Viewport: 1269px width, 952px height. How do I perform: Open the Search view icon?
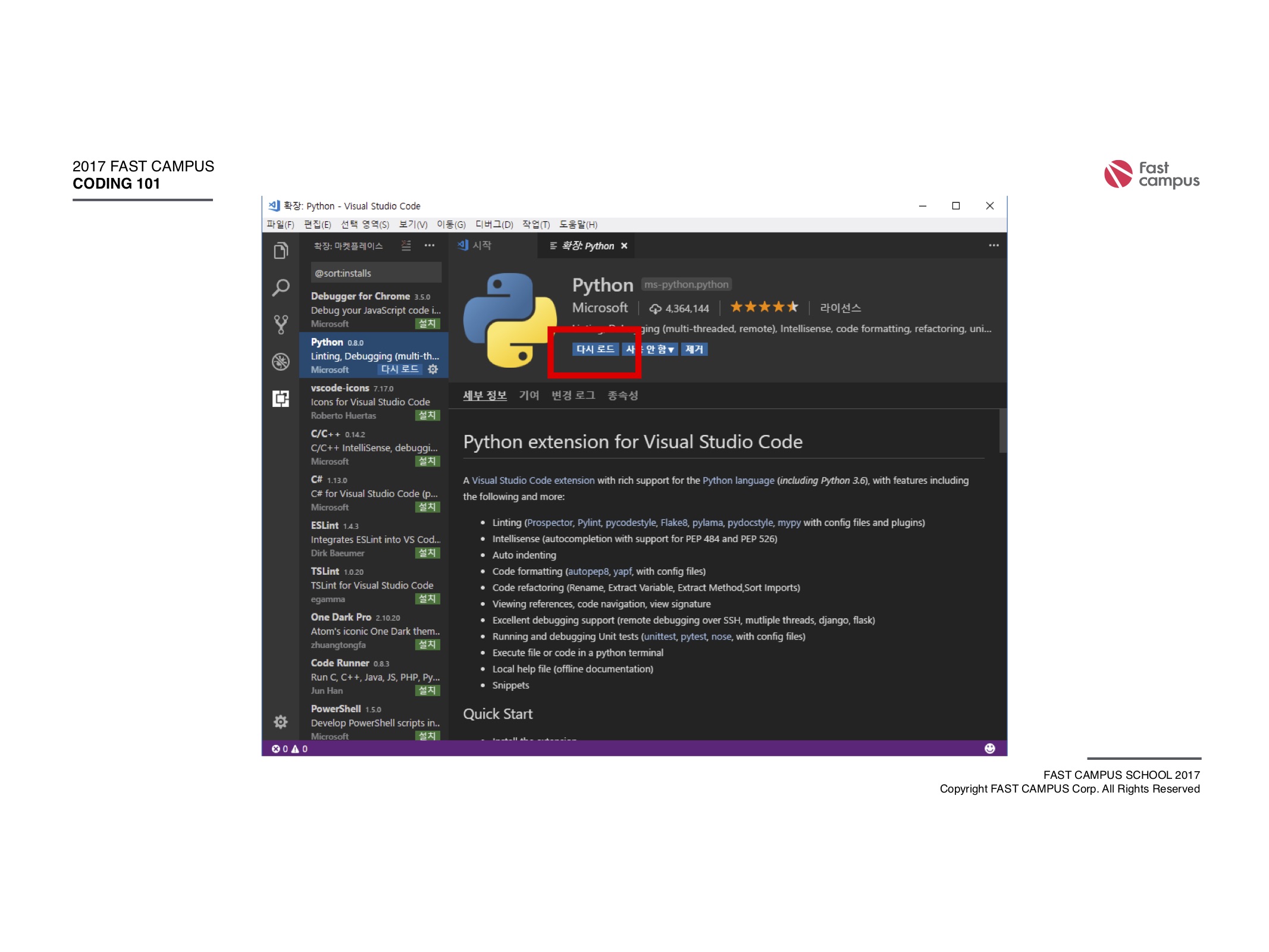(281, 288)
